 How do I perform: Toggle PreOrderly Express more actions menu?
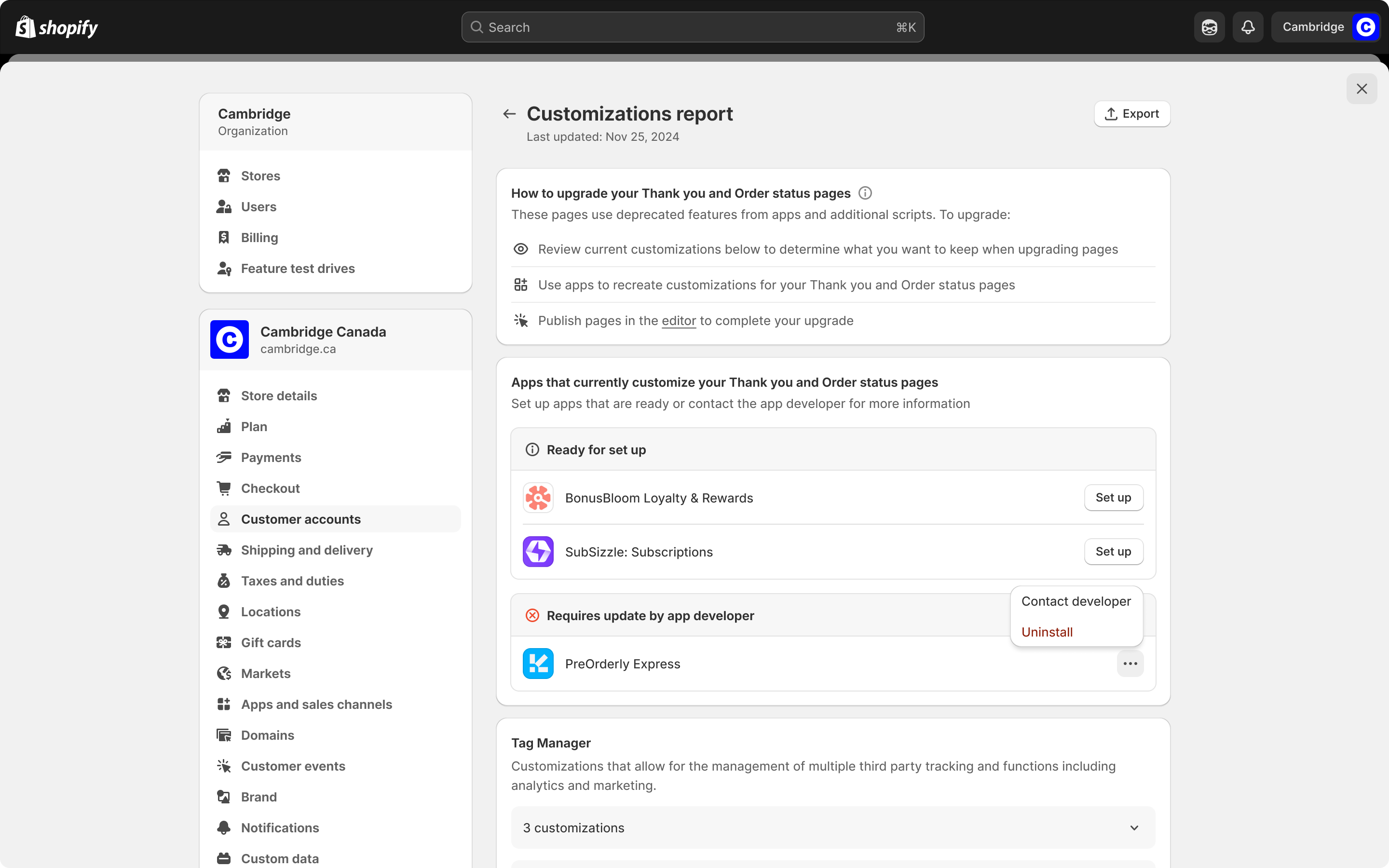1130,663
